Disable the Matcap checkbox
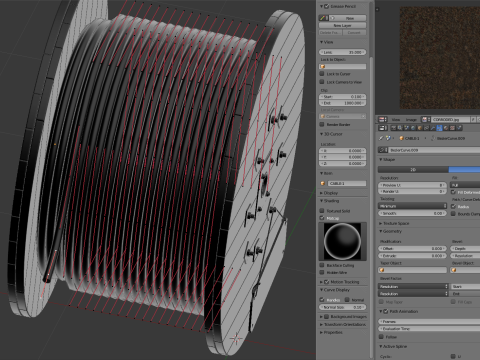The image size is (480, 360). tap(322, 218)
